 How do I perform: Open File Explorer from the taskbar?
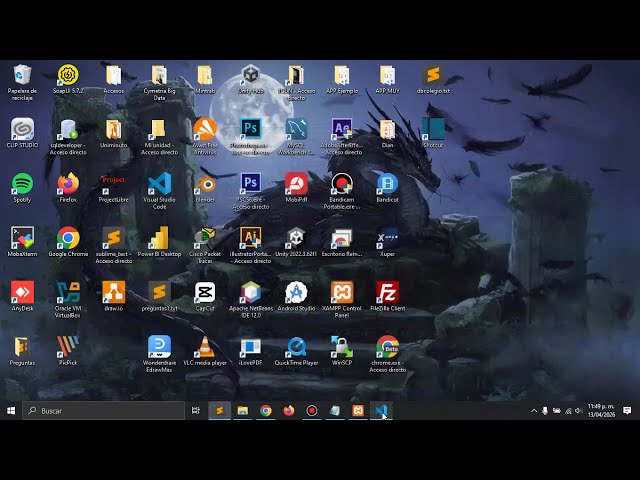[x=242, y=411]
